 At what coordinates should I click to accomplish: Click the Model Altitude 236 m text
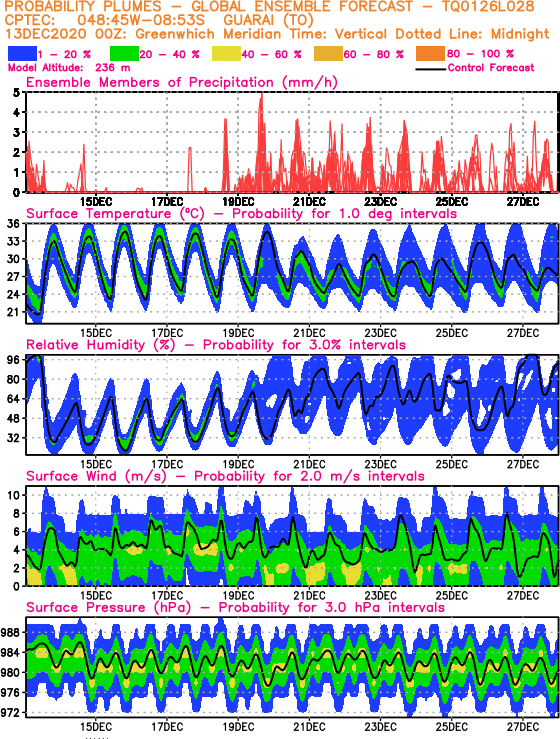(x=69, y=68)
